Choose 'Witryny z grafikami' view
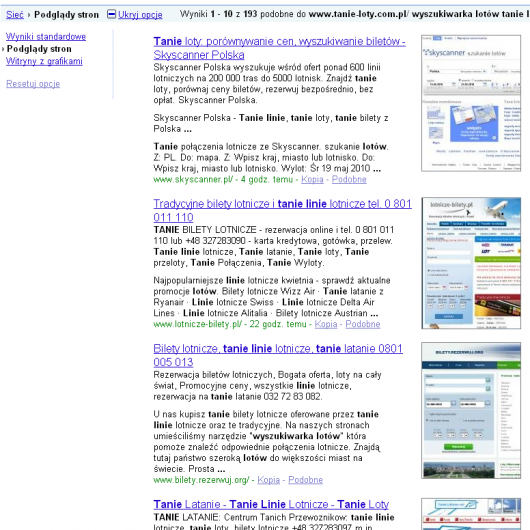Image resolution: width=530 pixels, height=530 pixels. pyautogui.click(x=44, y=61)
